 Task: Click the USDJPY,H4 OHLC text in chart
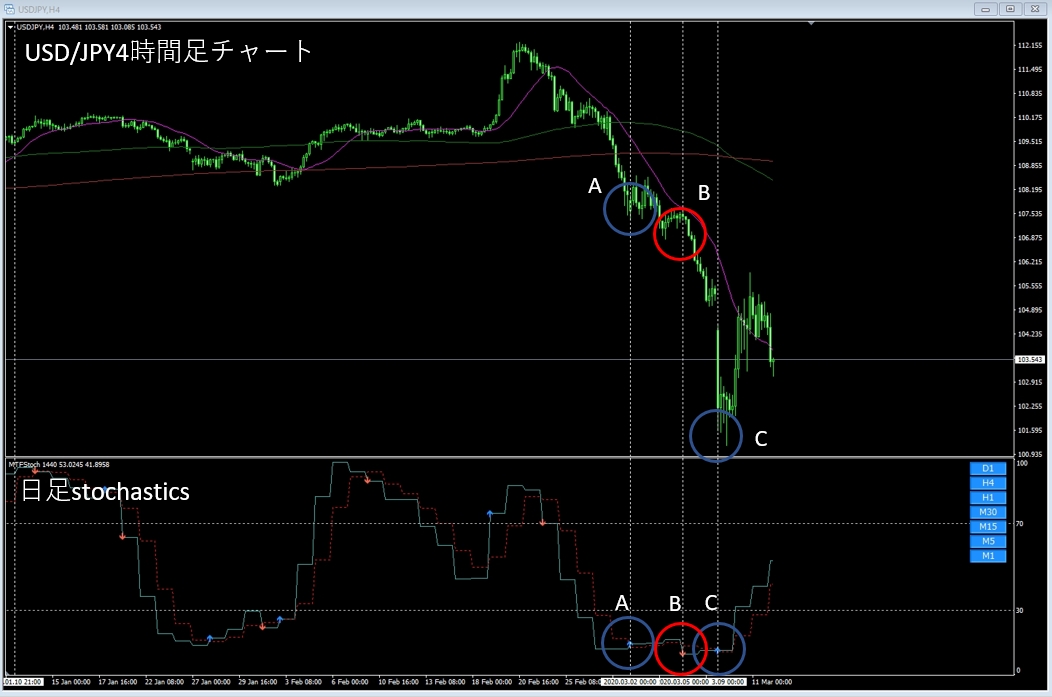point(89,28)
